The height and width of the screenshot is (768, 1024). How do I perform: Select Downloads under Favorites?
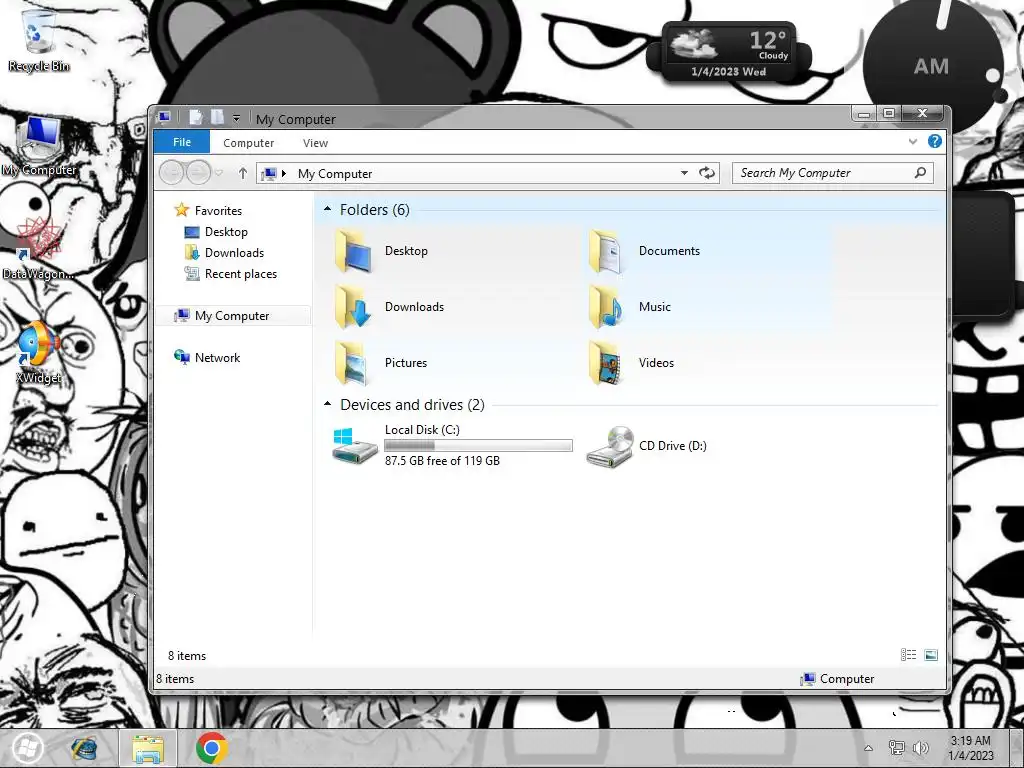point(234,253)
